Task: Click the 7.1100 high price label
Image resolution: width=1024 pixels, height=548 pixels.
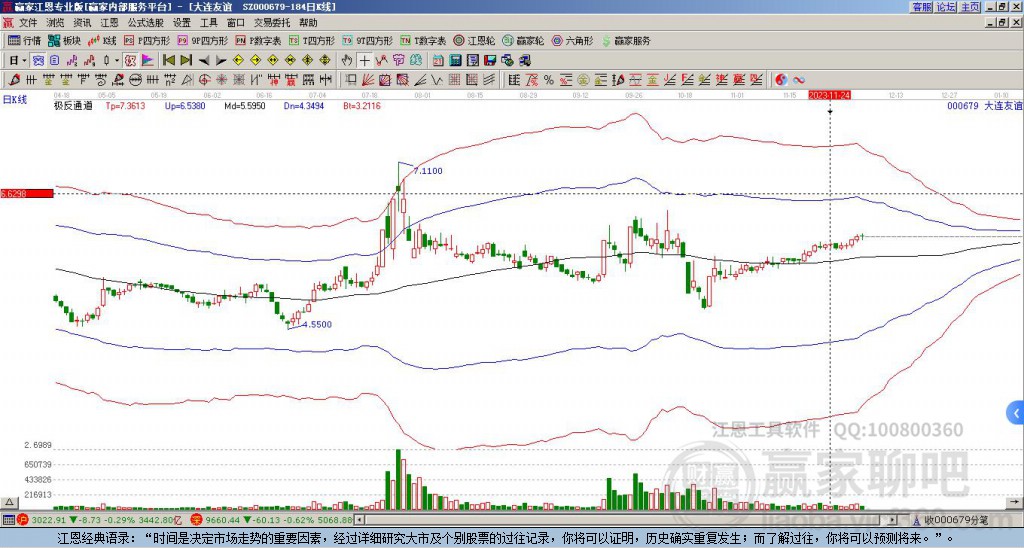Action: [x=428, y=171]
